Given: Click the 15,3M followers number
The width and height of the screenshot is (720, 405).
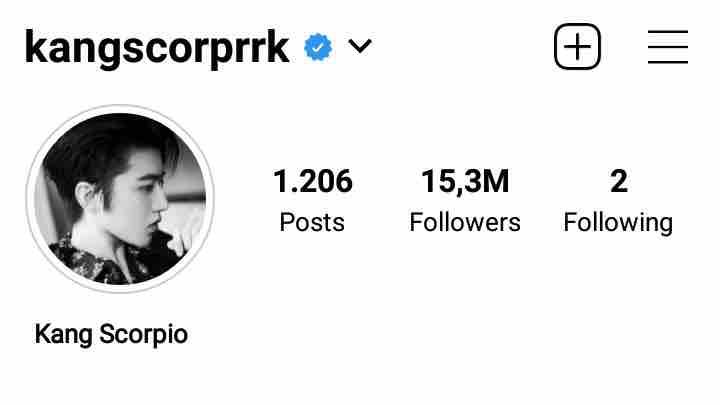Looking at the screenshot, I should 465,181.
